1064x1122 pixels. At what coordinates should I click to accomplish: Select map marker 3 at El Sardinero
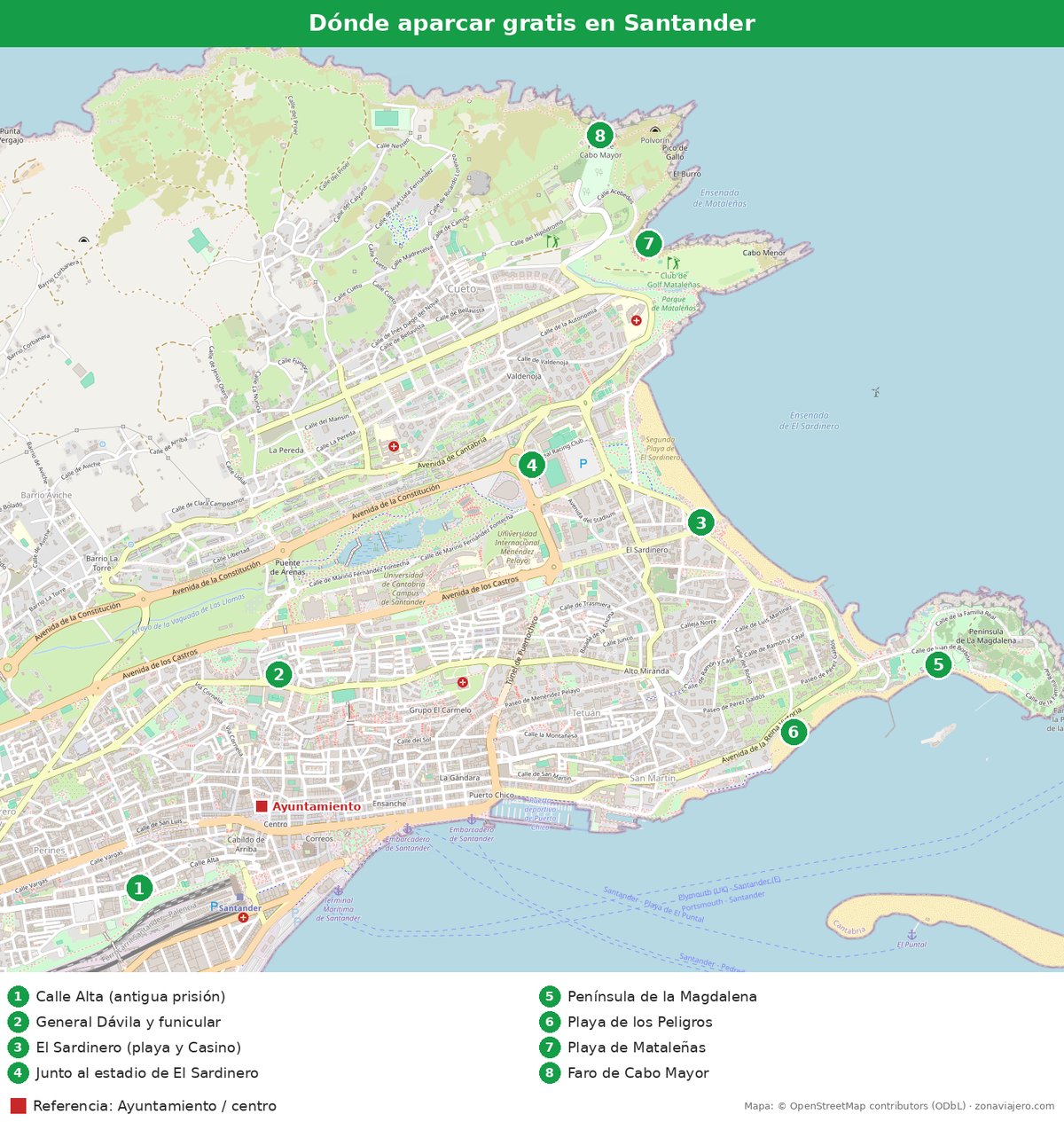point(700,522)
